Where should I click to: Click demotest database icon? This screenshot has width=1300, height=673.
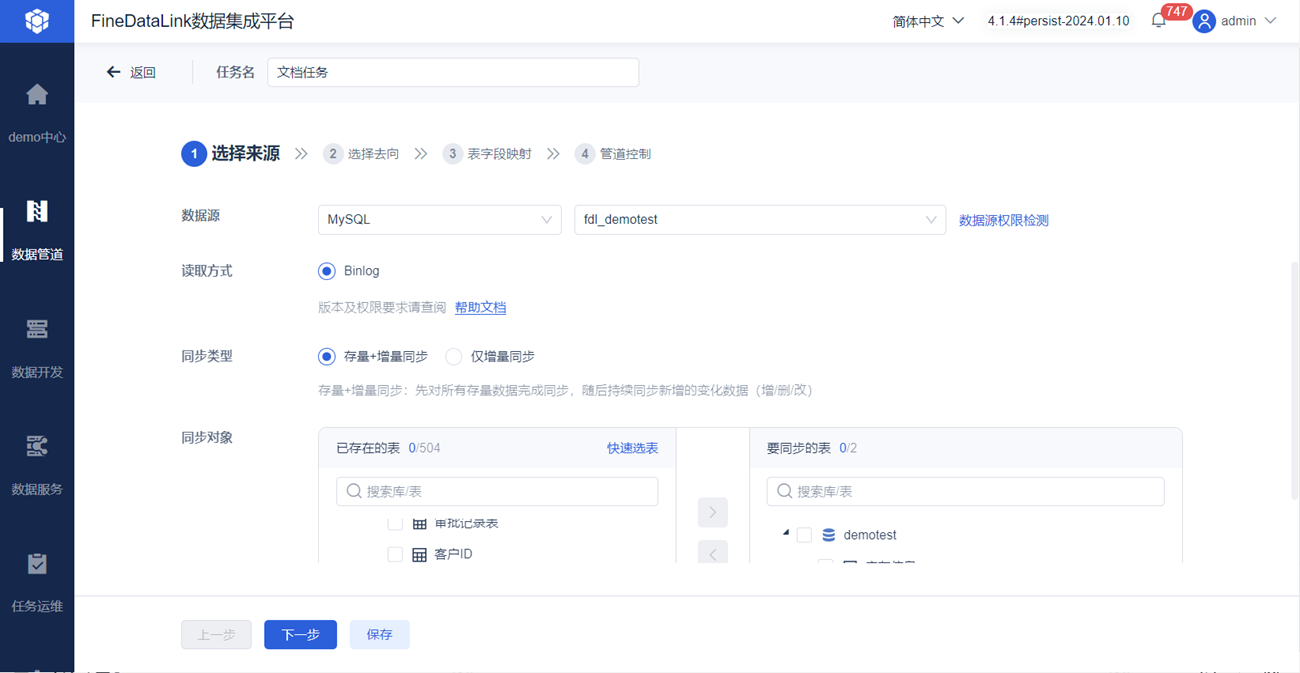pyautogui.click(x=828, y=535)
